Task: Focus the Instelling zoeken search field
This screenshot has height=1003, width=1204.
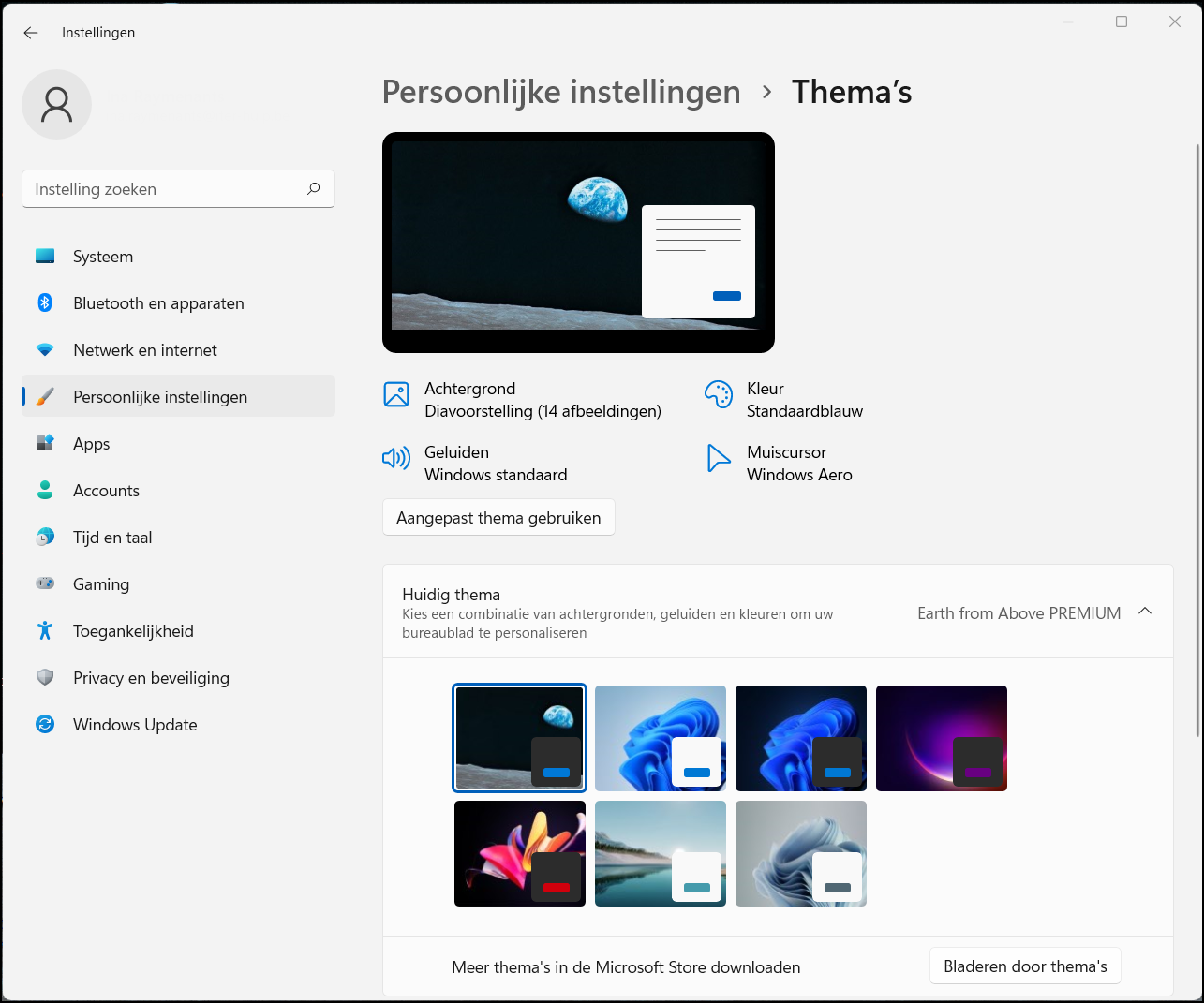Action: [178, 188]
